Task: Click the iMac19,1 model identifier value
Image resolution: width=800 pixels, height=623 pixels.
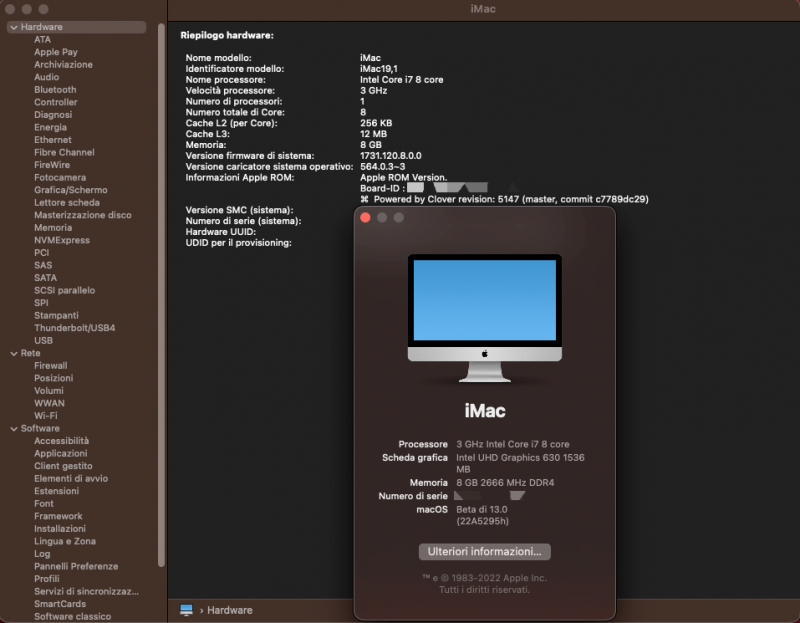Action: (x=379, y=69)
